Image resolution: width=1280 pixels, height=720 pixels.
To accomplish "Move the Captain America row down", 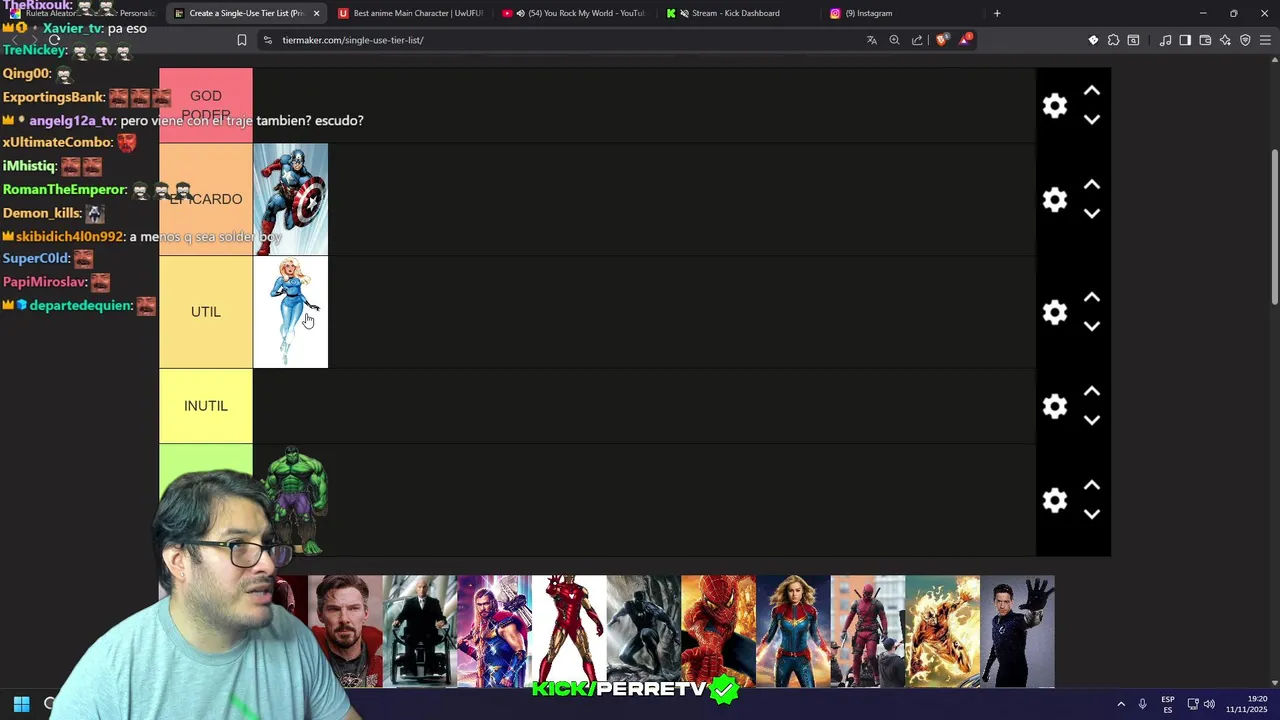I will pyautogui.click(x=1092, y=213).
